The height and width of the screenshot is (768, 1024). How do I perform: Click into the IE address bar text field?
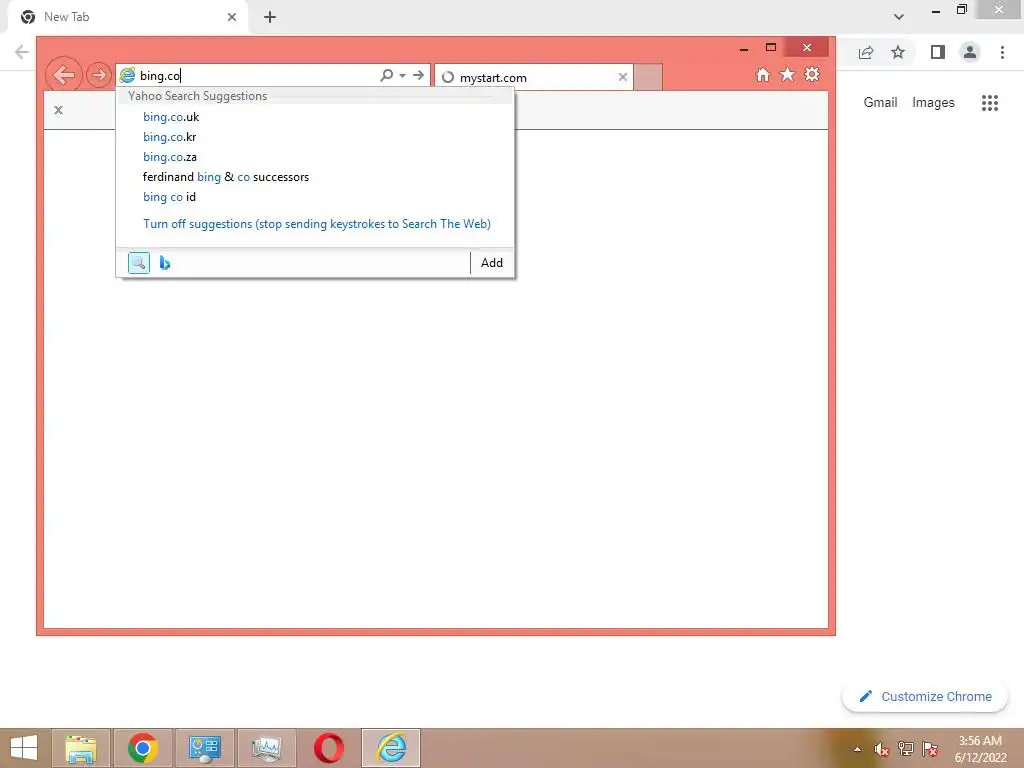(257, 76)
